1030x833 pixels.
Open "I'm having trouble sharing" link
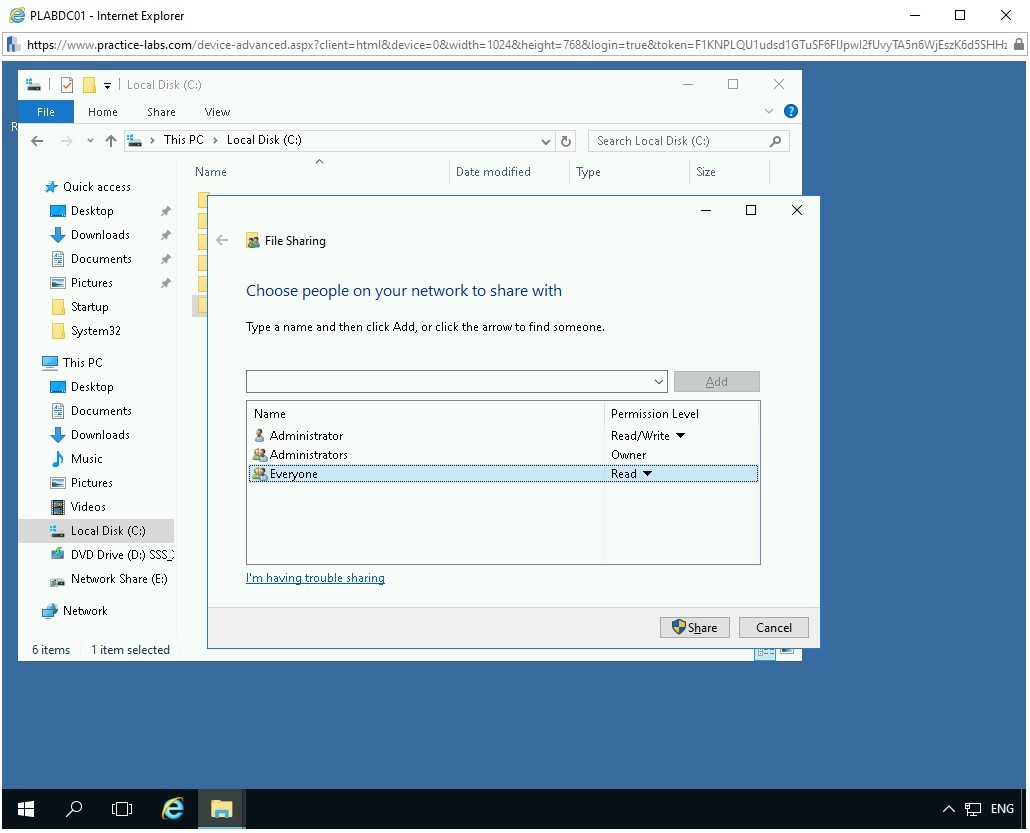click(x=315, y=578)
